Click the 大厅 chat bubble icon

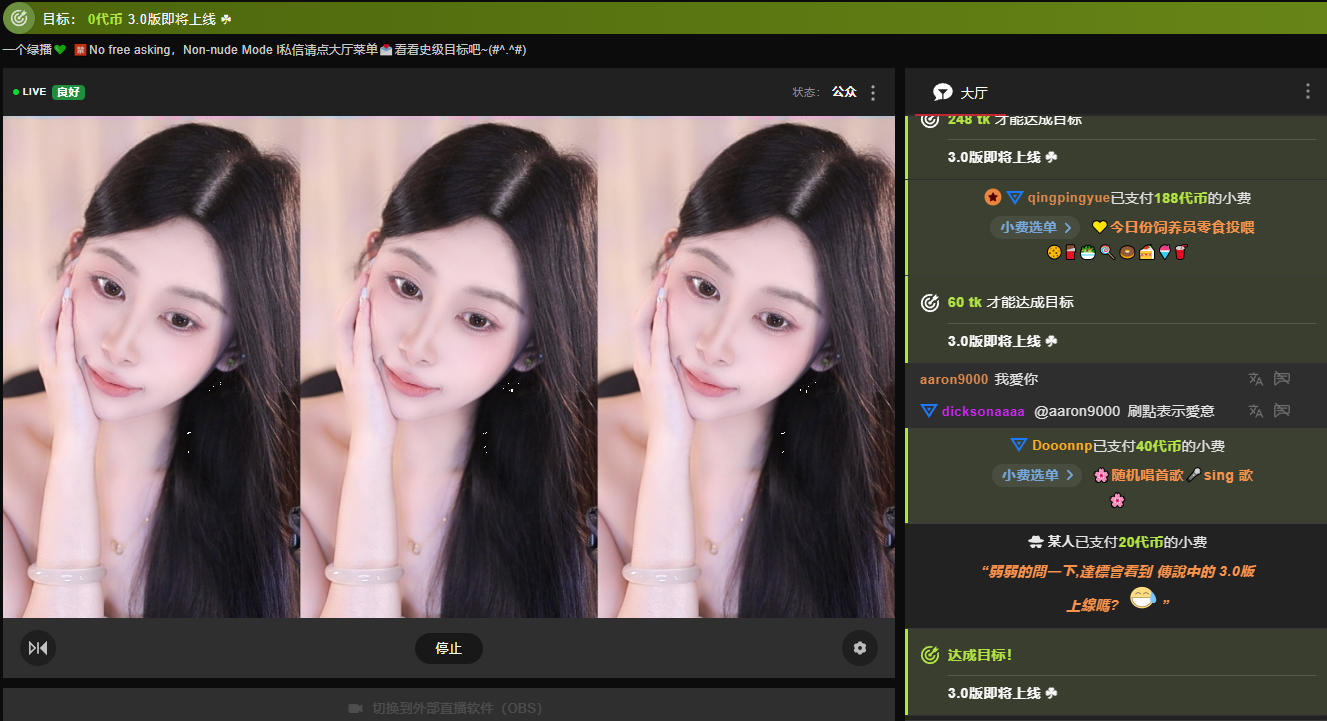pyautogui.click(x=942, y=93)
